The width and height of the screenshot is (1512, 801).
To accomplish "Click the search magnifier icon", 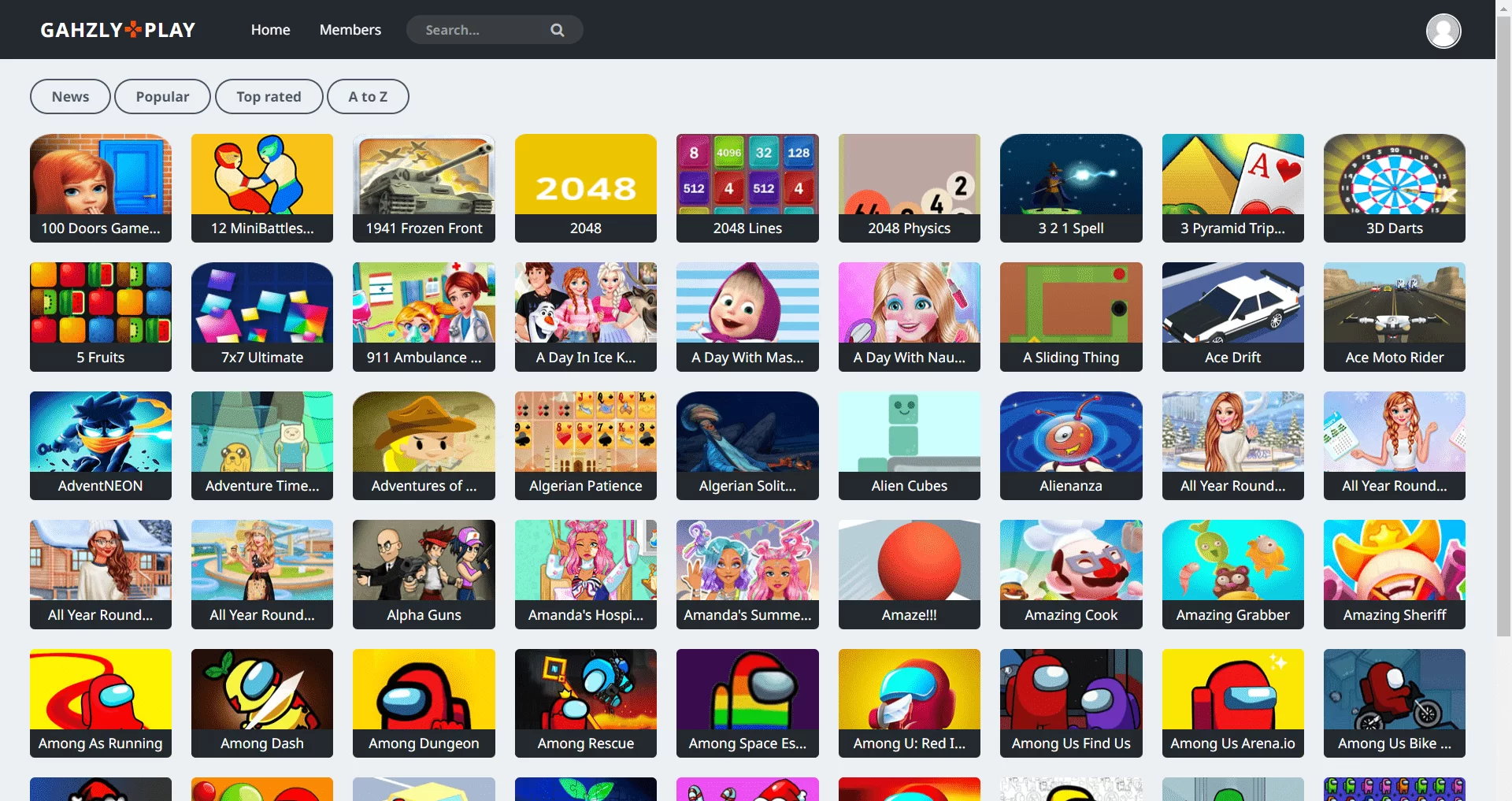I will click(x=557, y=29).
